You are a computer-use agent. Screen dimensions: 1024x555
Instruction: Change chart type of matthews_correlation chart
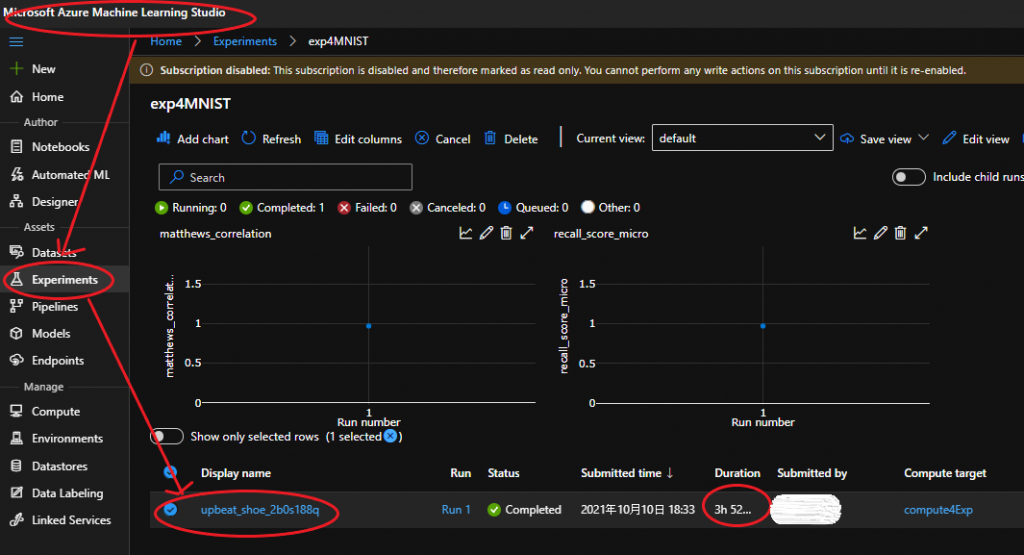[x=466, y=233]
